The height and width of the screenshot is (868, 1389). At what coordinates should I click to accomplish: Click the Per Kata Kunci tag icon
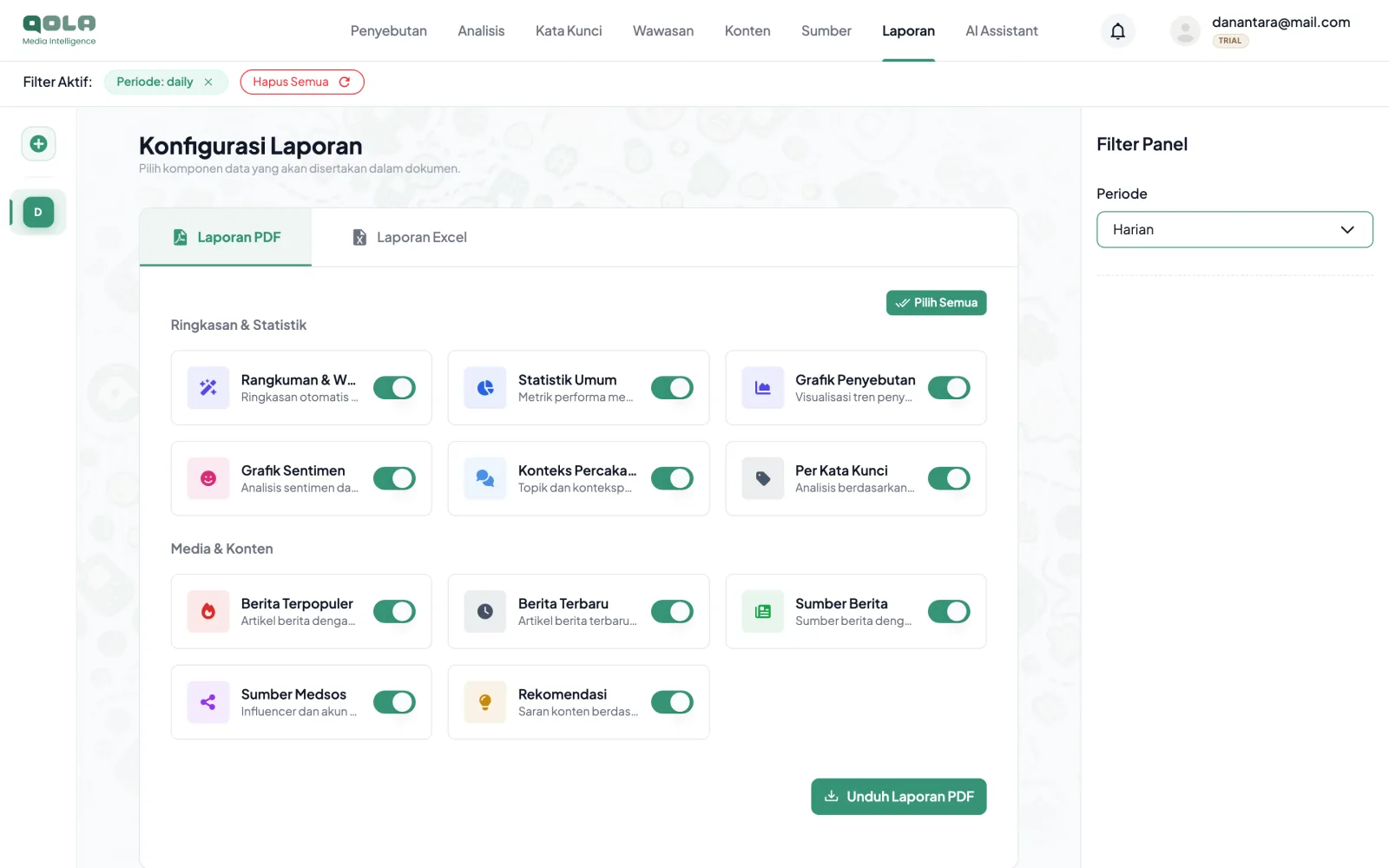(x=763, y=478)
